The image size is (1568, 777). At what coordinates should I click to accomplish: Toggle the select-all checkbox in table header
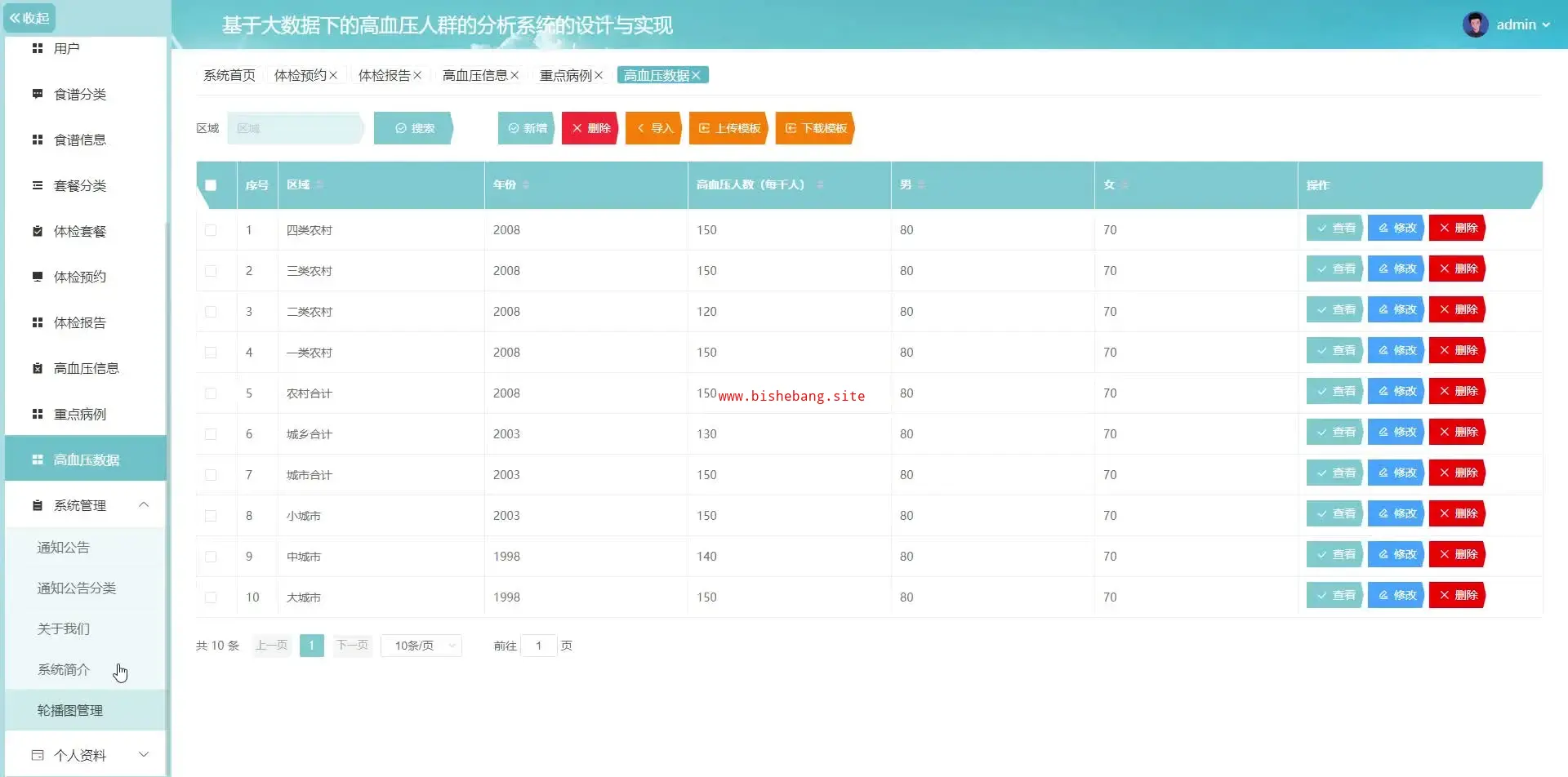pos(211,185)
